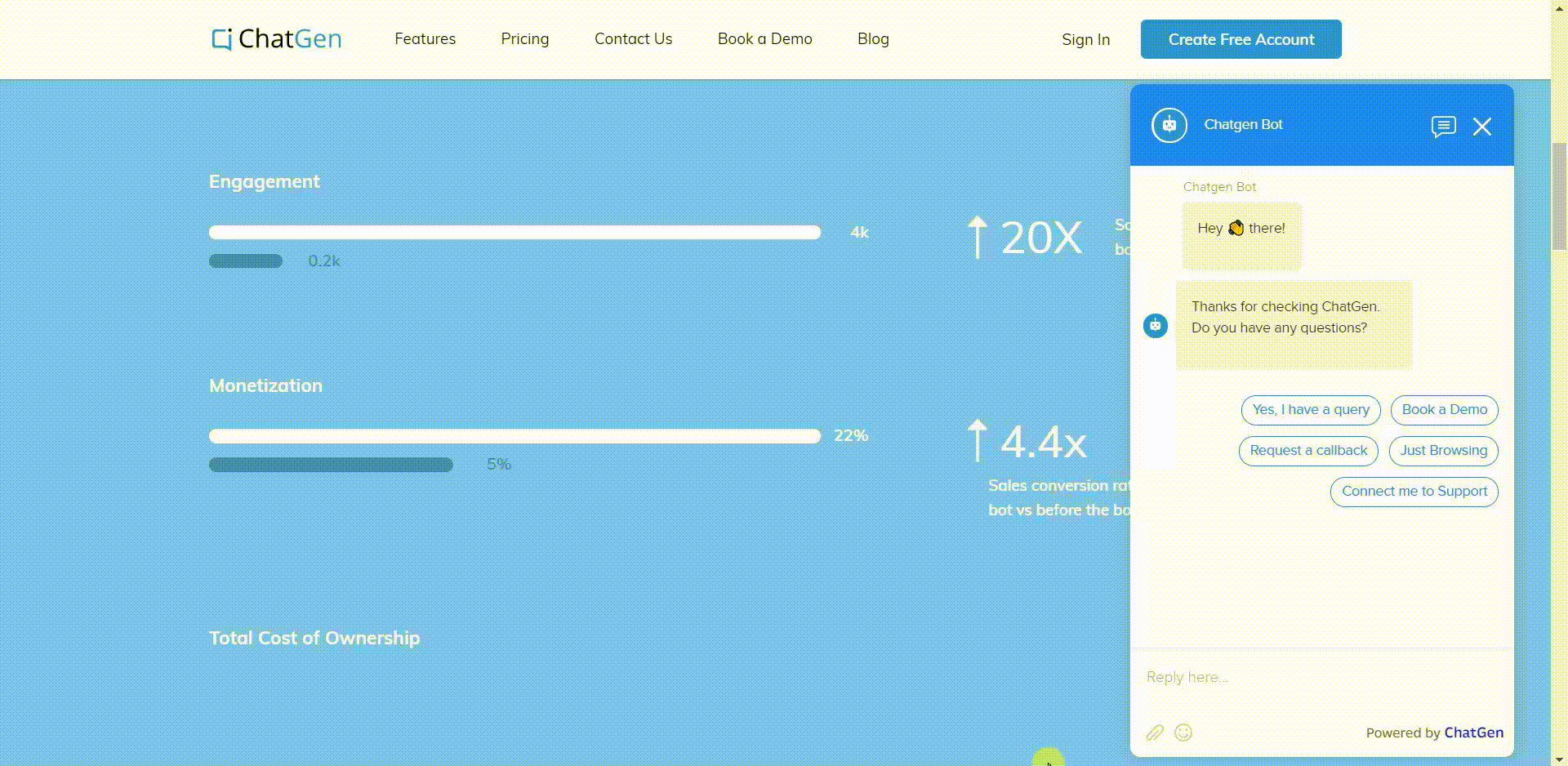Click the page vertical scrollbar thumb
1568x766 pixels.
click(1559, 196)
